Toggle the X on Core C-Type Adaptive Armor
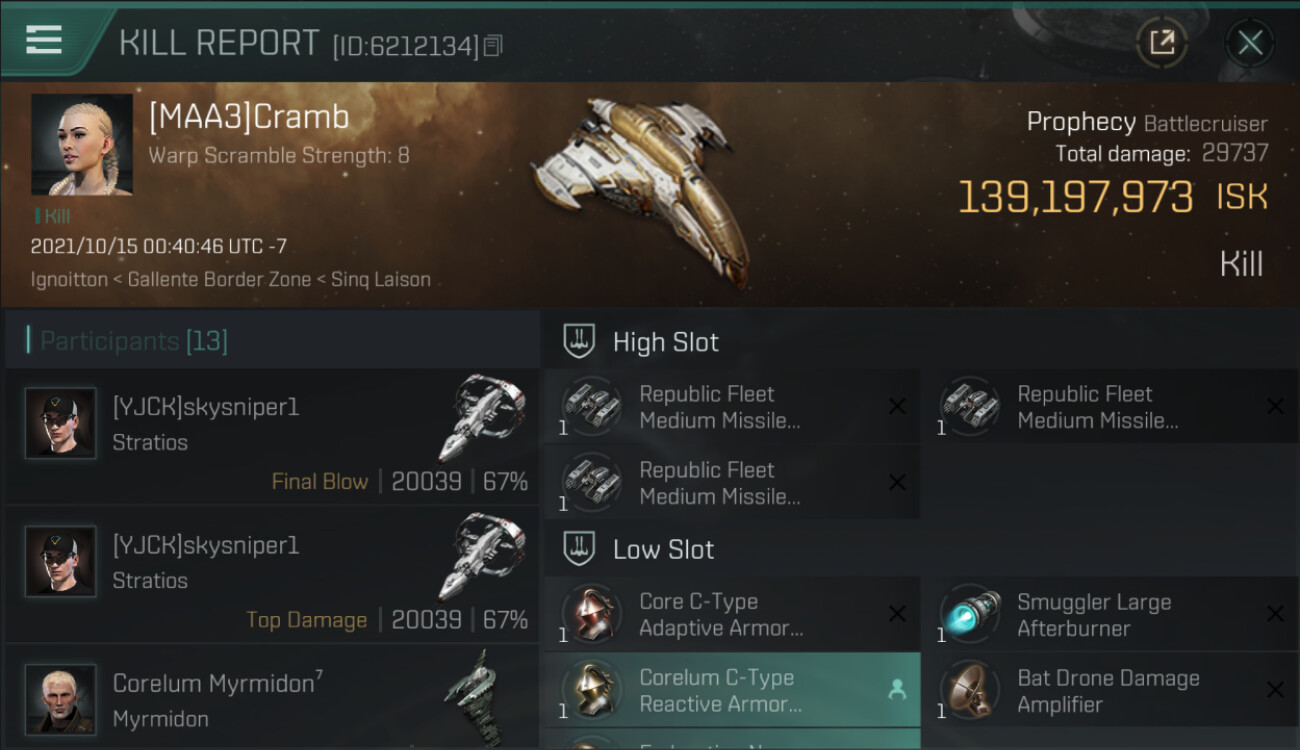The height and width of the screenshot is (750, 1300). tap(897, 614)
